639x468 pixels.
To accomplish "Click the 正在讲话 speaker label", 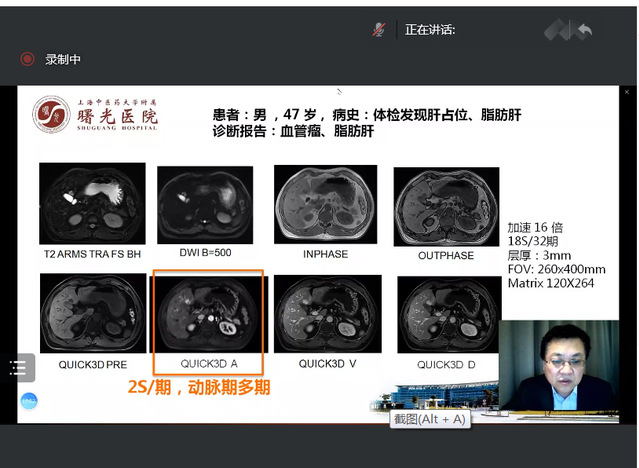I will (x=430, y=30).
